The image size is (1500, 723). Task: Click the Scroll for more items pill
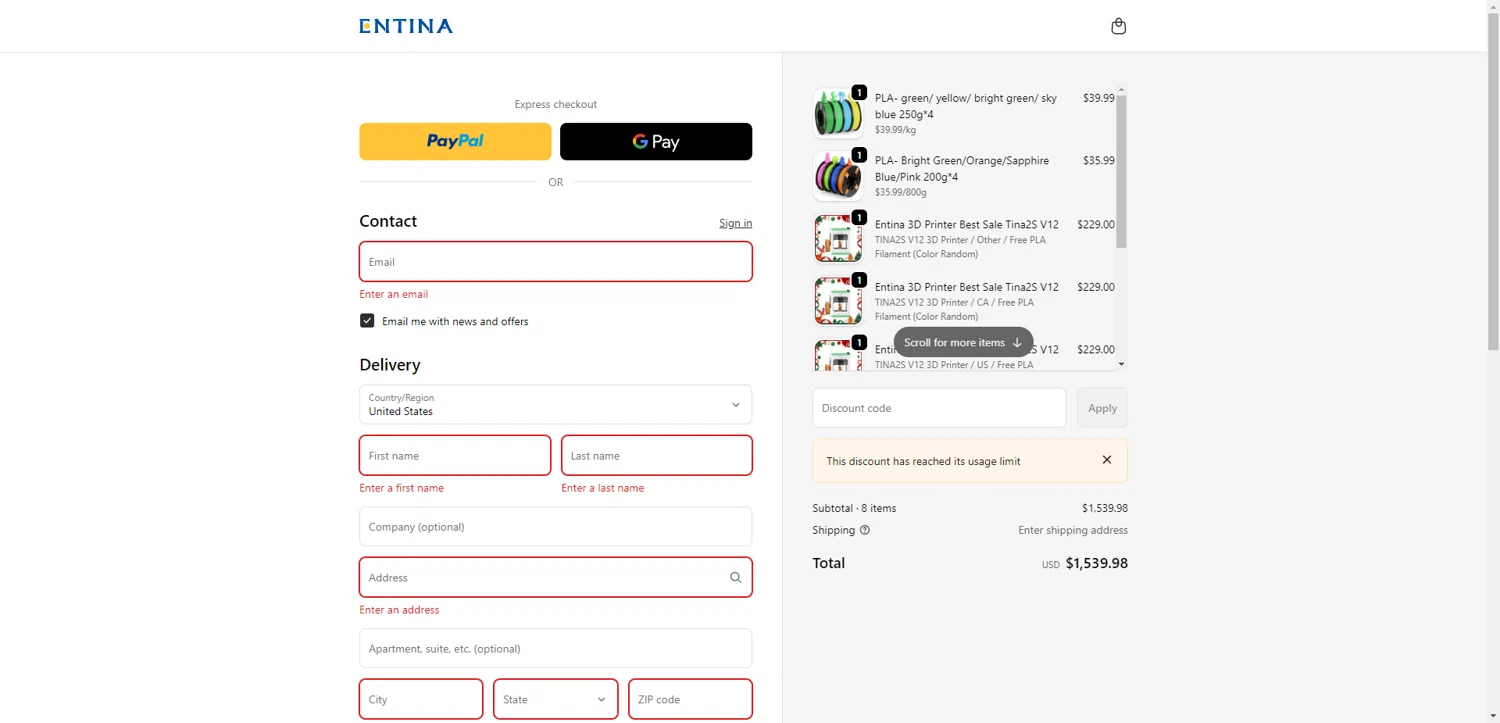(x=963, y=342)
